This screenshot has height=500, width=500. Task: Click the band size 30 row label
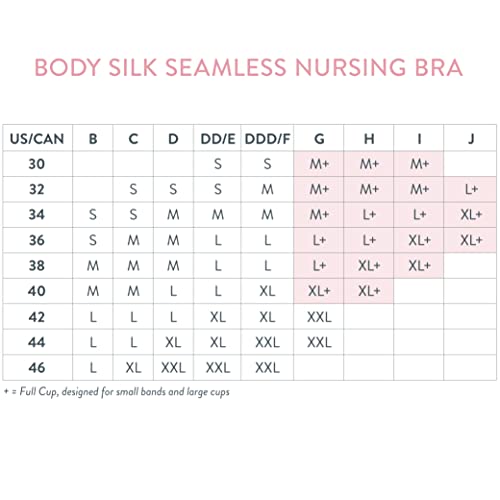(37, 164)
